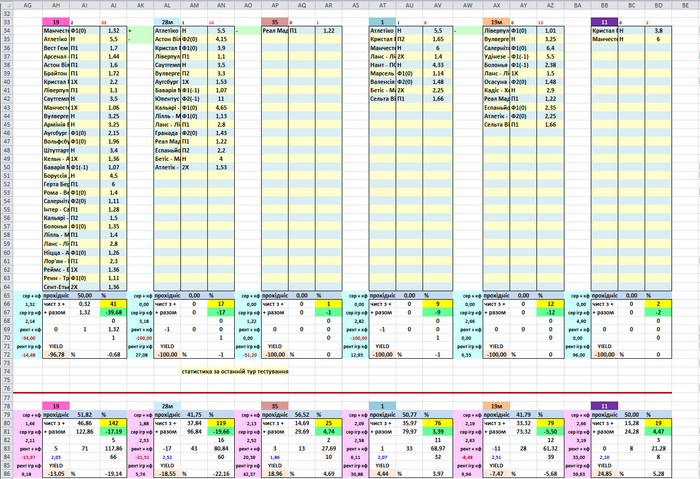Viewport: 700px width, 479px height.
Task: Click the yellow '119' cell
Action: [x=221, y=423]
